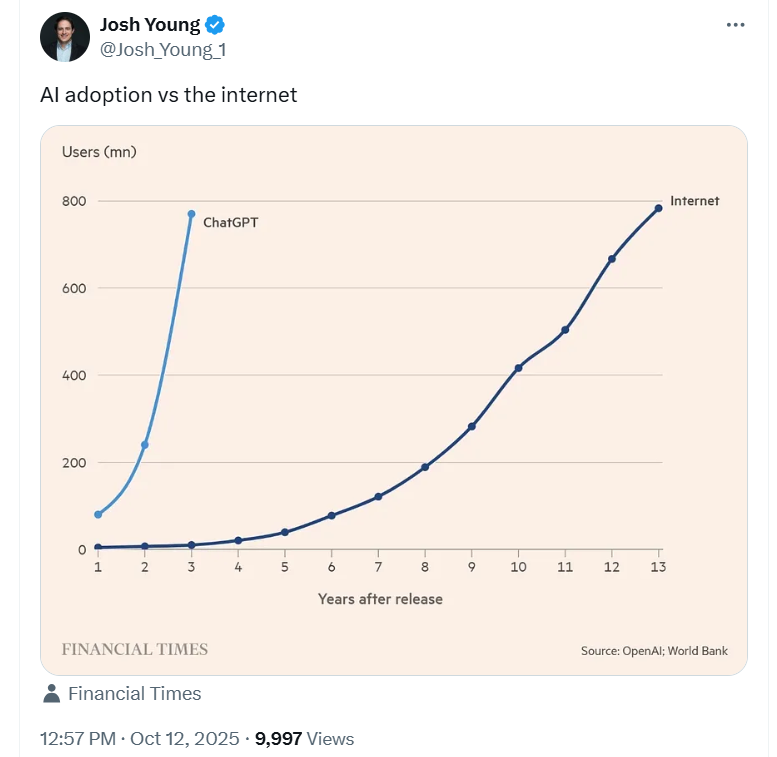Click the @Josh_Young_1 handle
The height and width of the screenshot is (757, 777).
click(x=155, y=49)
